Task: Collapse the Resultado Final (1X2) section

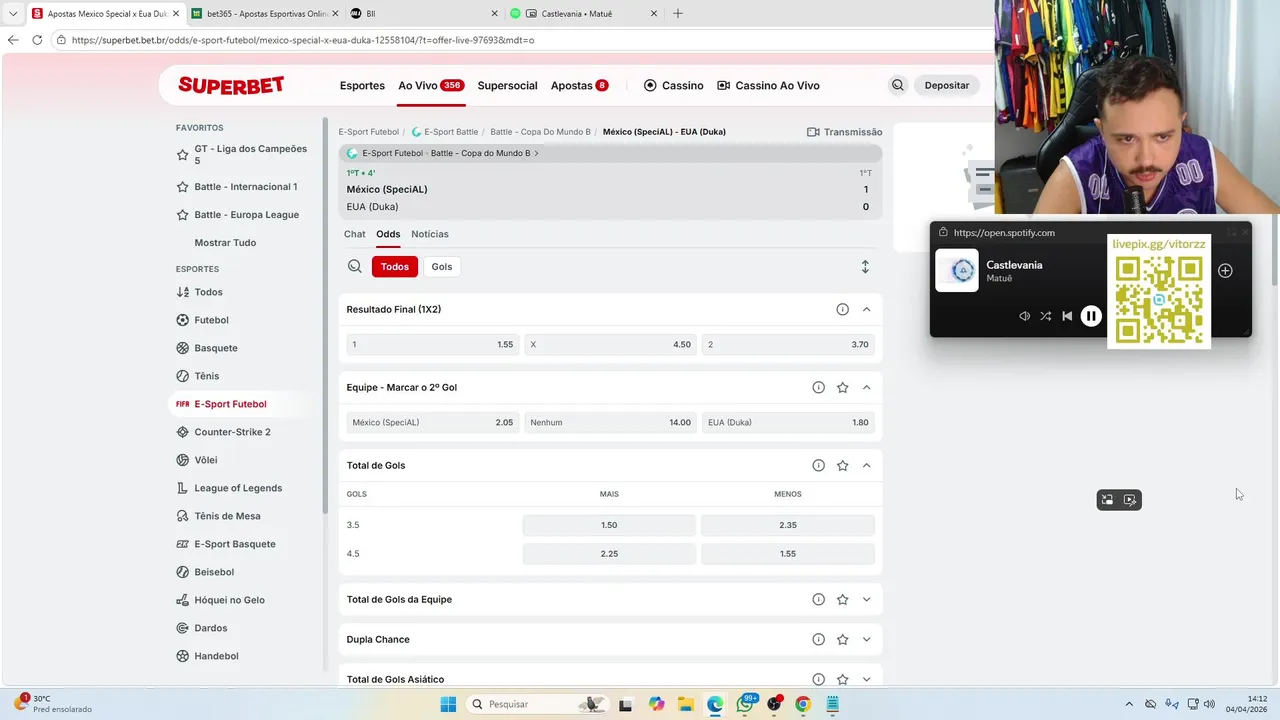Action: coord(866,309)
